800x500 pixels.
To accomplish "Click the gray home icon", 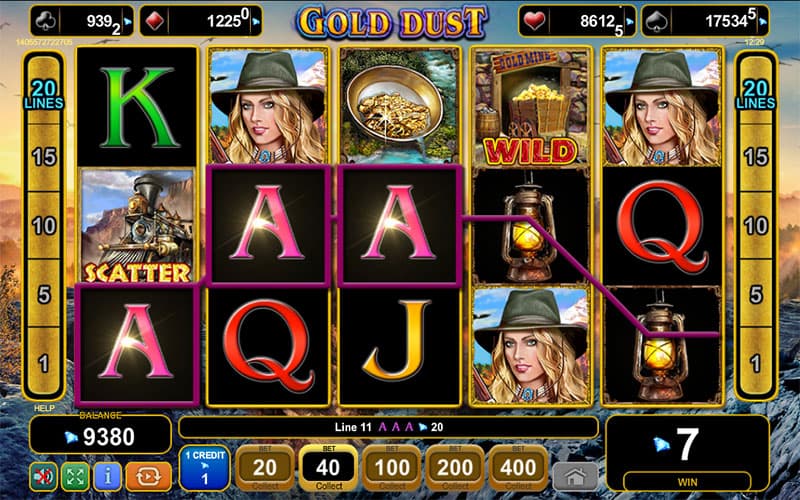I will (576, 477).
